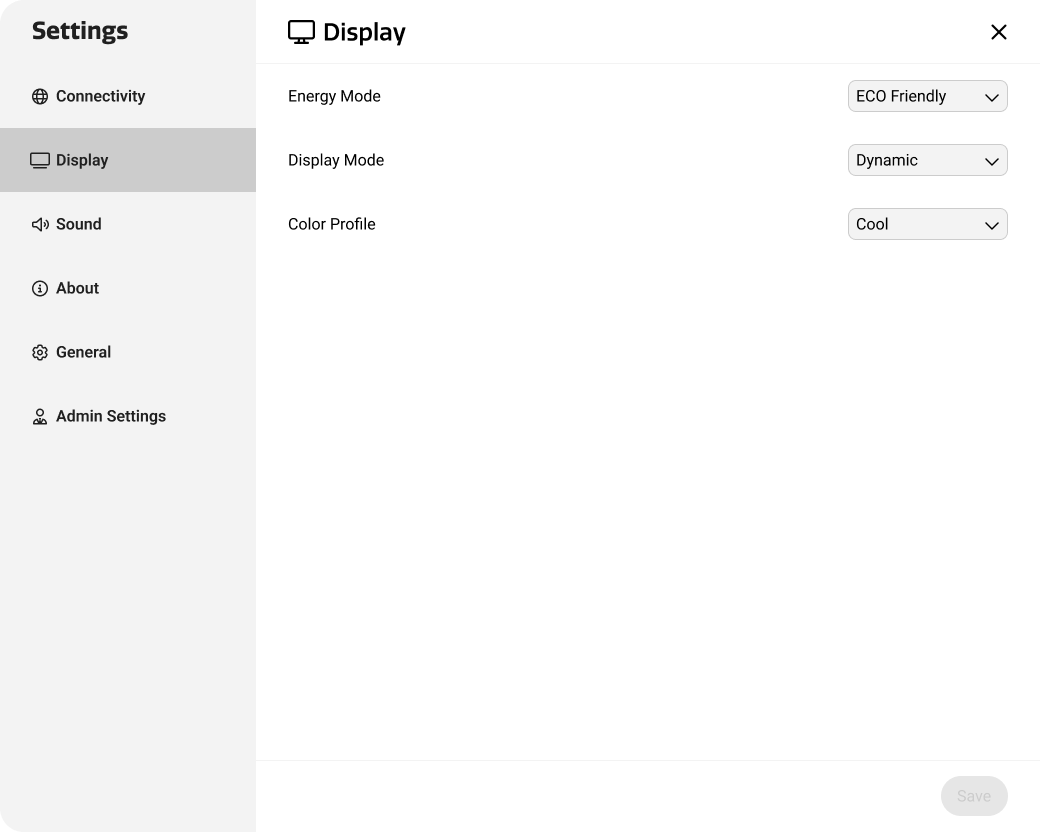Open the Energy Mode dropdown showing ECO Friendly
Image resolution: width=1040 pixels, height=832 pixels.
click(x=927, y=96)
